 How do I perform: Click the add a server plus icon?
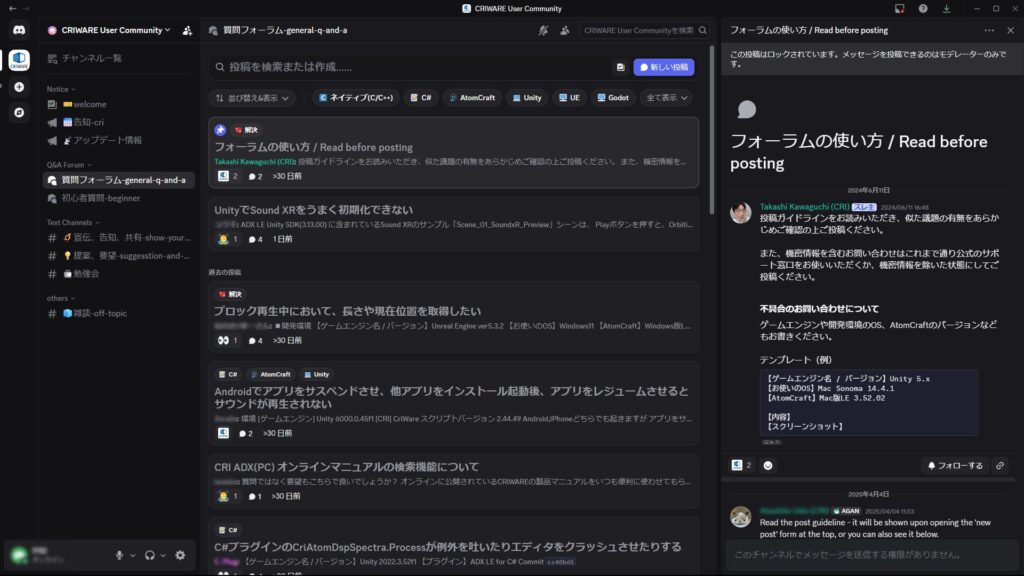point(19,87)
